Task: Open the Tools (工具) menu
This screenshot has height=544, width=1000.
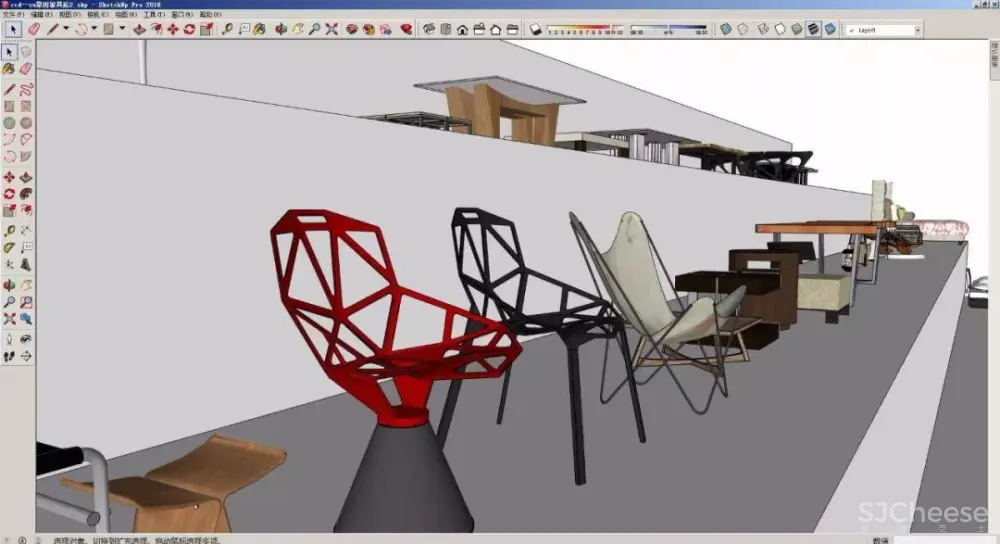Action: [154, 16]
